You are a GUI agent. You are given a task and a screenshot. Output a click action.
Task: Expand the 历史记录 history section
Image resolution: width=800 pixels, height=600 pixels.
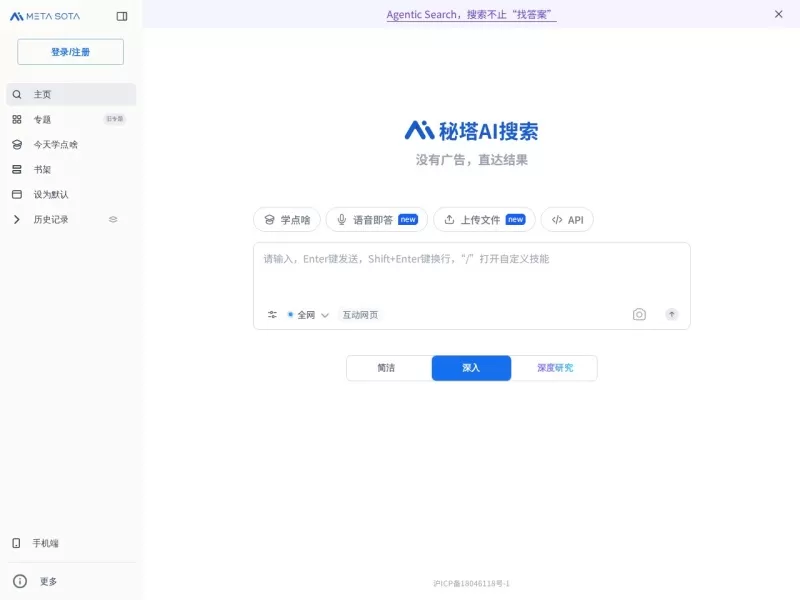click(16, 219)
